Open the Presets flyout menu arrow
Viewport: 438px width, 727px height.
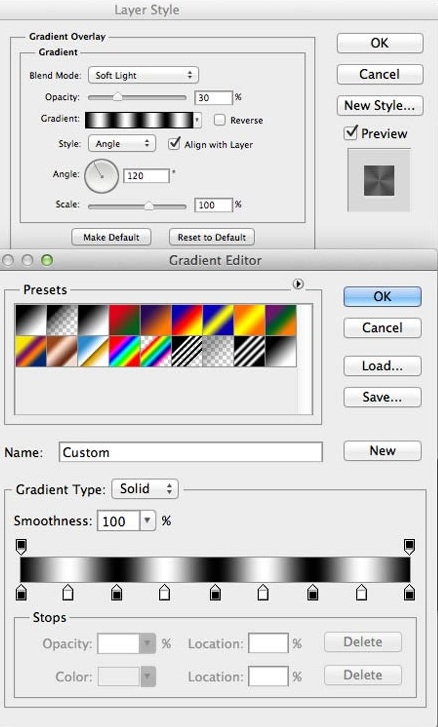click(298, 284)
